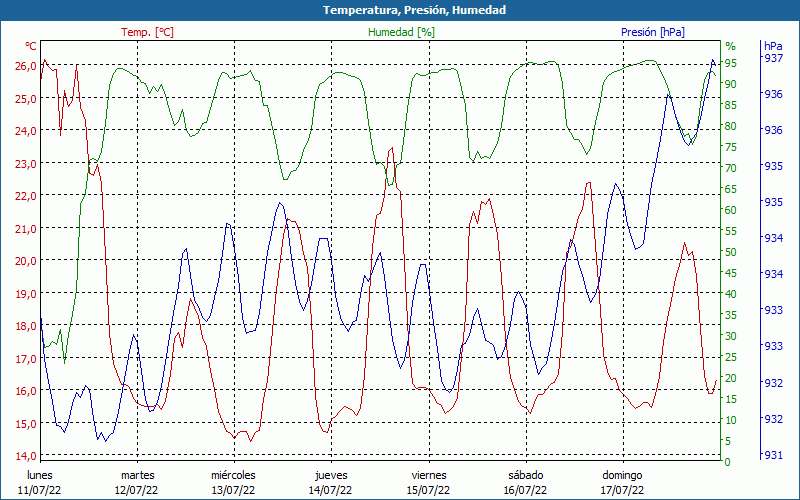Click the '20,0' temperature axis value

(x=26, y=261)
